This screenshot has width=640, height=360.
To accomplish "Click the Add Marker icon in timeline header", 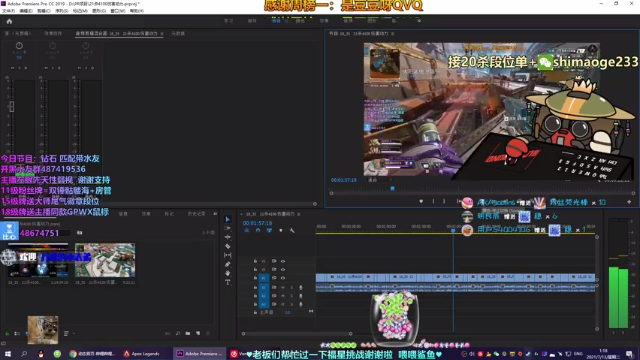I will tap(281, 231).
